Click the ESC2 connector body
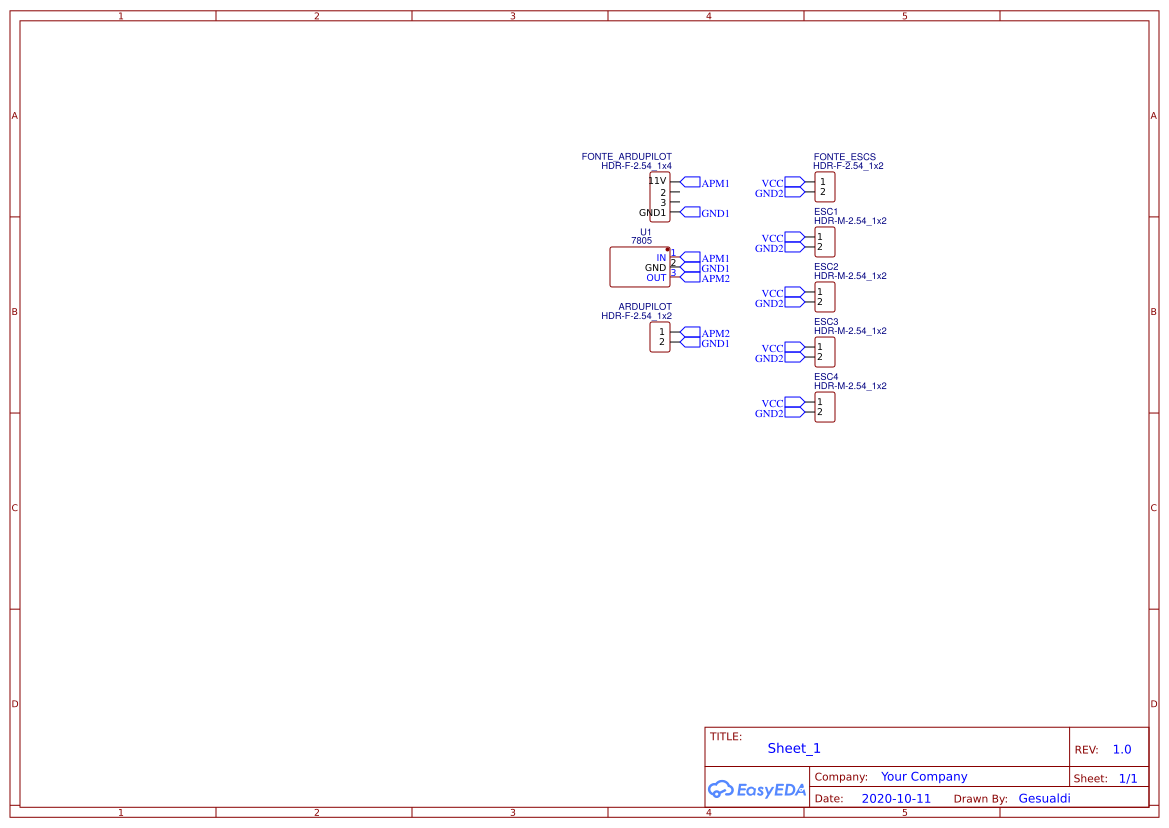The width and height of the screenshot is (1169, 828). [x=824, y=297]
